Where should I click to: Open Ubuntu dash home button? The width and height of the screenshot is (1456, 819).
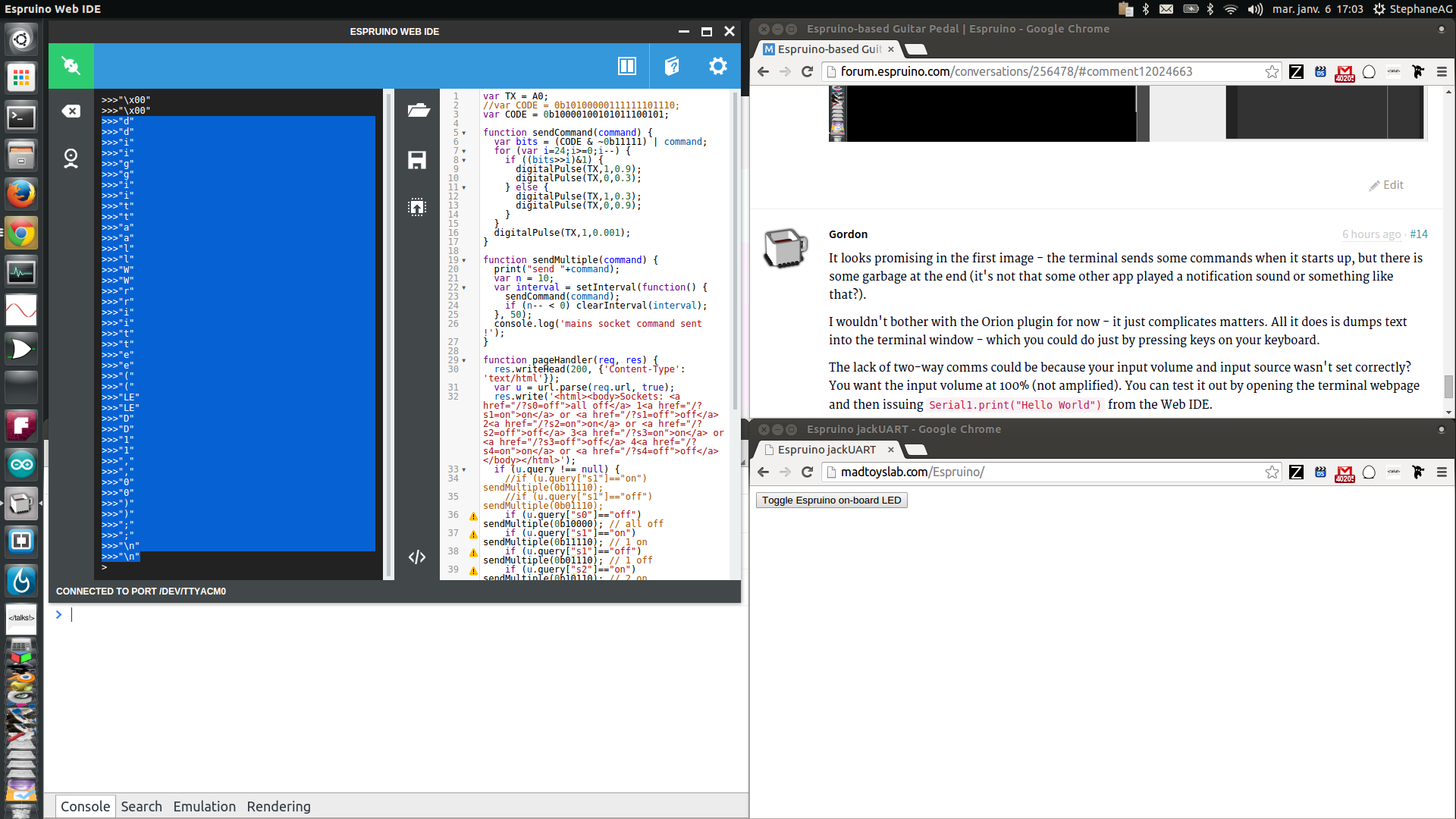pyautogui.click(x=21, y=39)
